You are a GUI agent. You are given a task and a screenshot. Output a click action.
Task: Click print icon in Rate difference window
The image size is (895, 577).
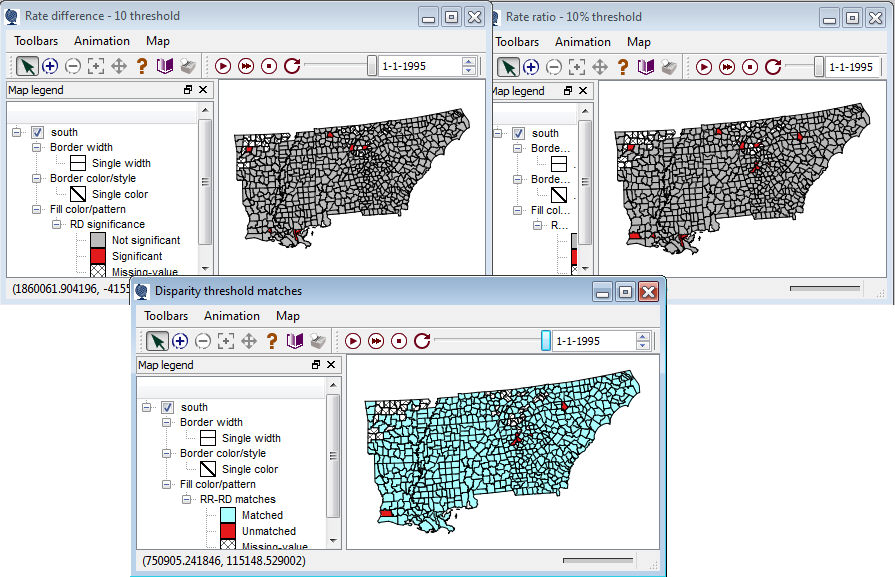(188, 66)
